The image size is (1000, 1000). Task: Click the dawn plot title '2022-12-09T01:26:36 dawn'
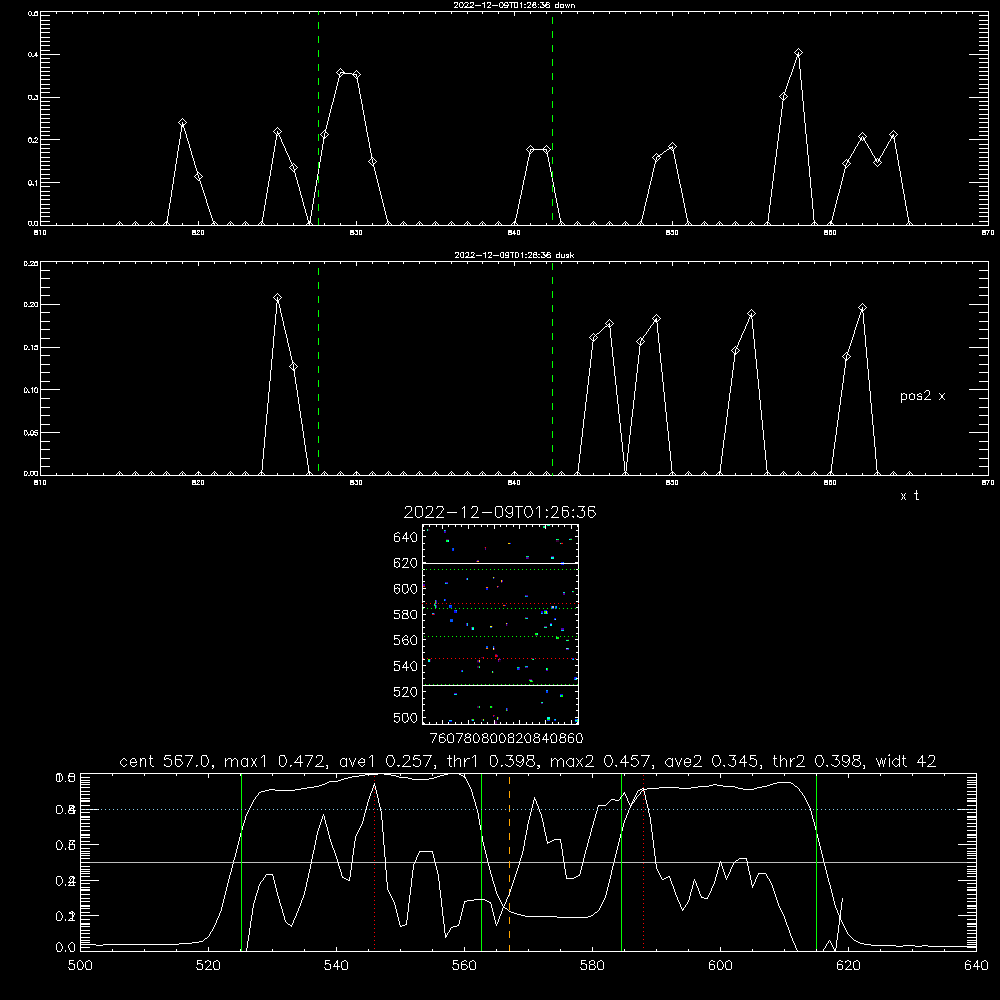point(514,5)
